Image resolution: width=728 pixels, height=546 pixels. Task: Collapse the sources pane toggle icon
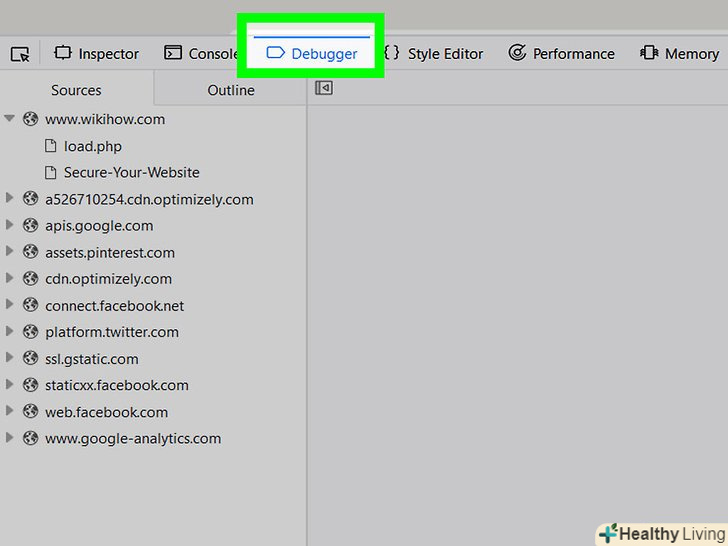click(x=324, y=88)
